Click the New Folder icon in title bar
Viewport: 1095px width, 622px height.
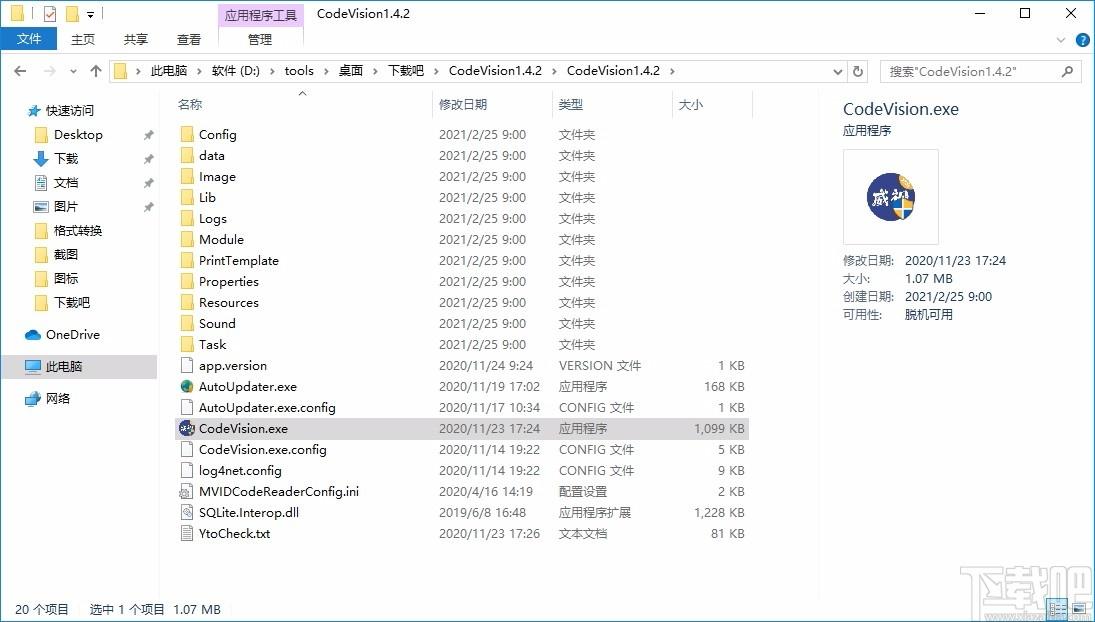pos(71,14)
